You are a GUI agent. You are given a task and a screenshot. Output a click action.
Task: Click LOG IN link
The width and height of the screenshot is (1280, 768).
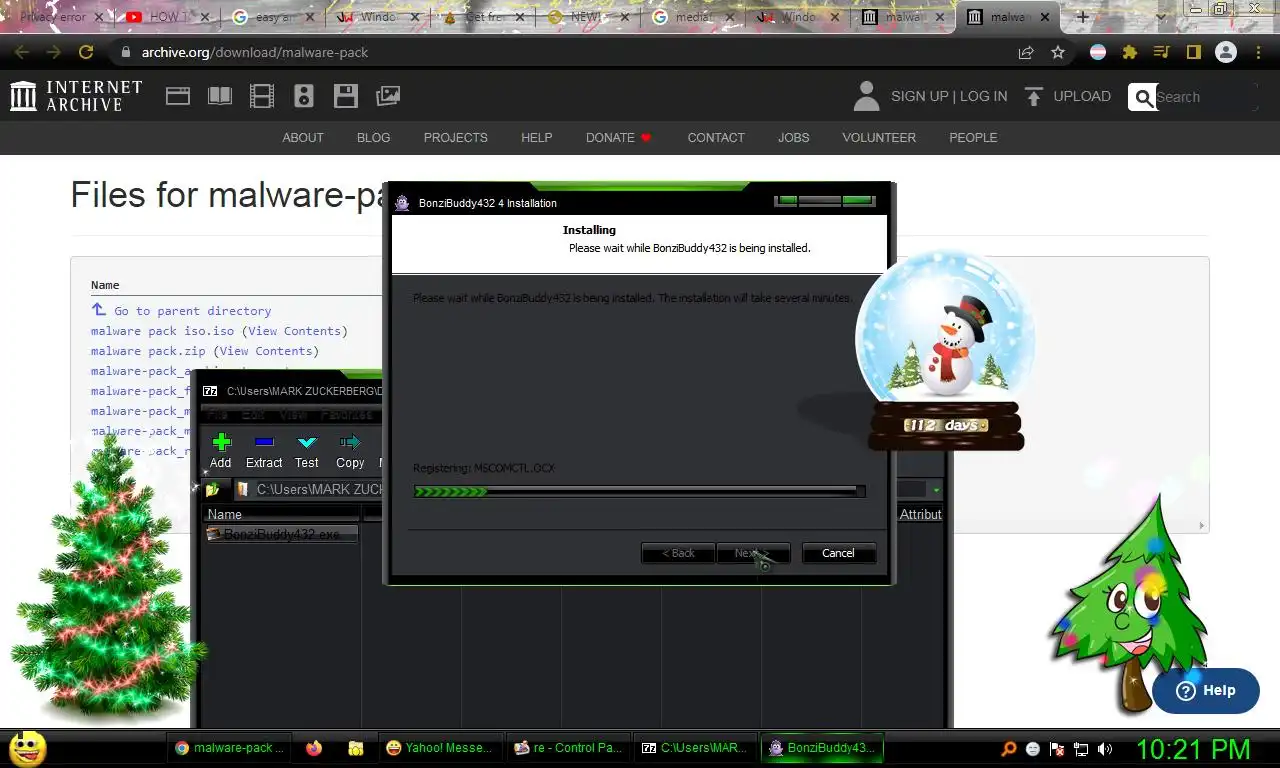[x=983, y=96]
